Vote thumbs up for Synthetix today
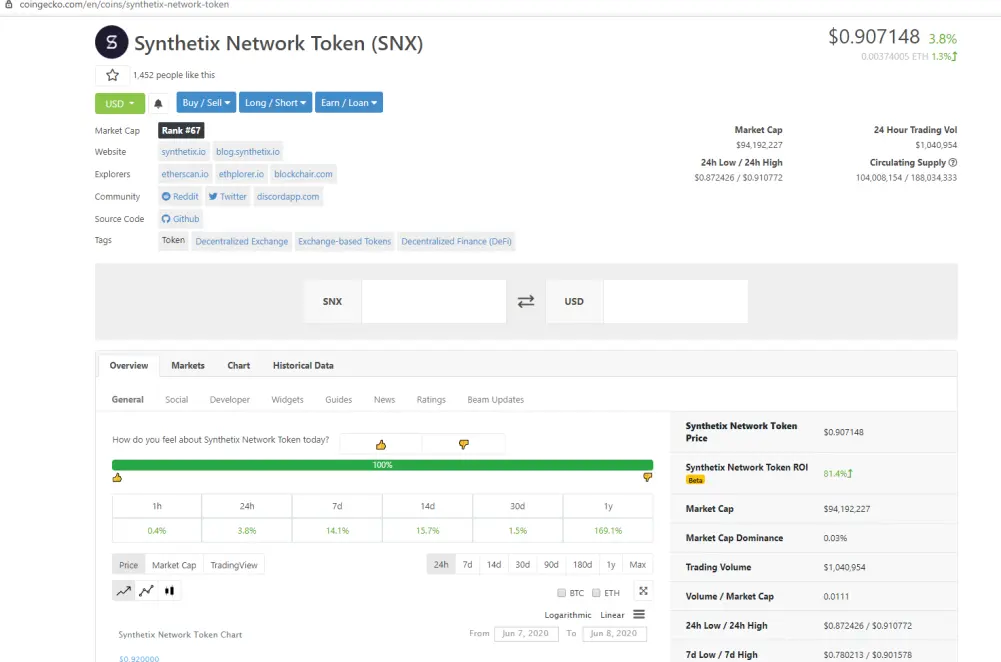The image size is (1001, 662). (x=380, y=444)
